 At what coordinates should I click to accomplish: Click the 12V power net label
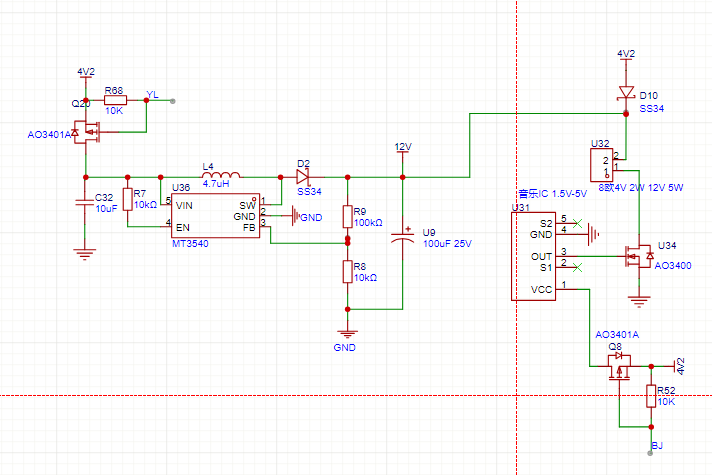pyautogui.click(x=402, y=147)
